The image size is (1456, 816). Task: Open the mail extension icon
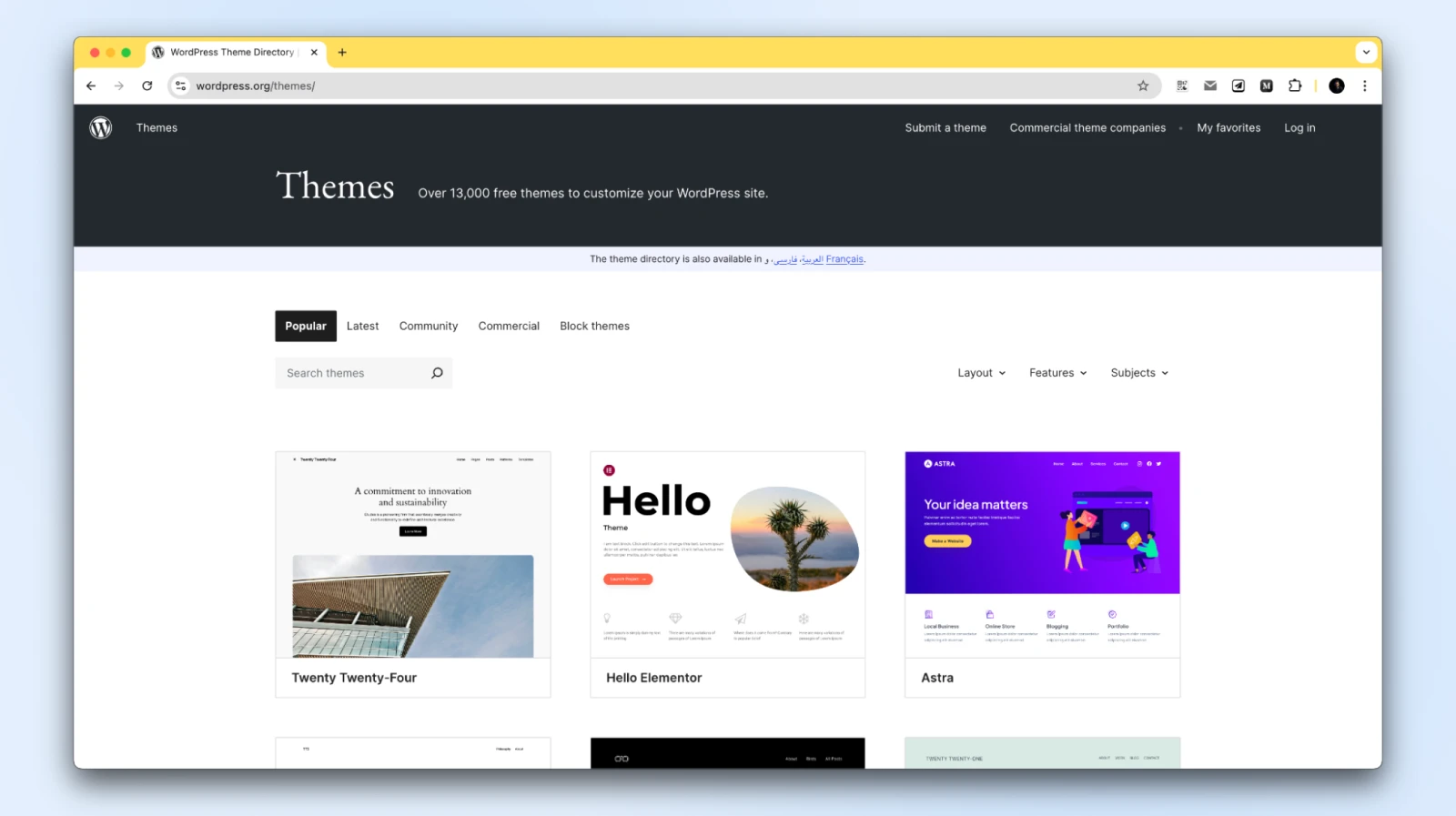(1210, 86)
